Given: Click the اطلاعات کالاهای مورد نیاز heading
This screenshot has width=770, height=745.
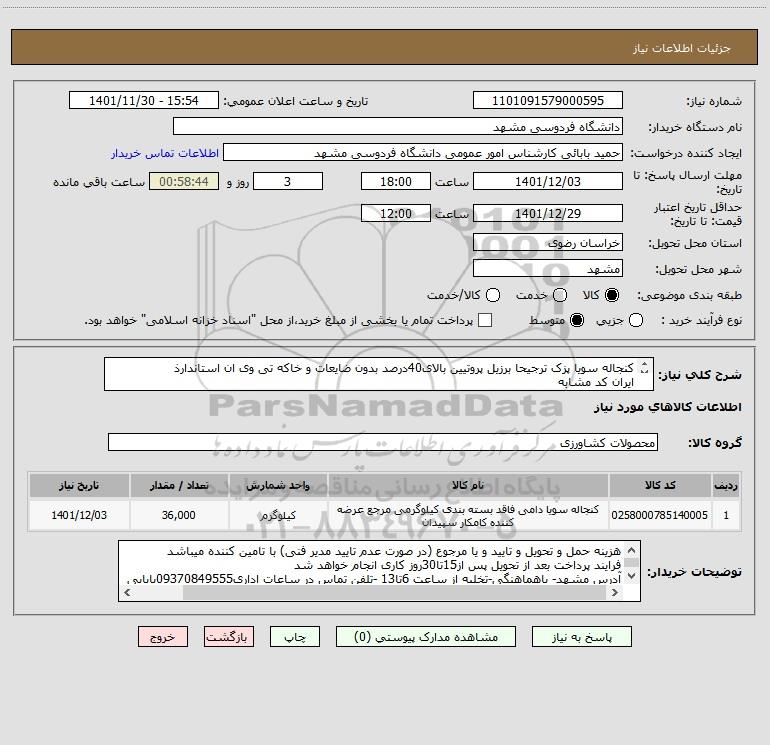Looking at the screenshot, I should pyautogui.click(x=667, y=407).
